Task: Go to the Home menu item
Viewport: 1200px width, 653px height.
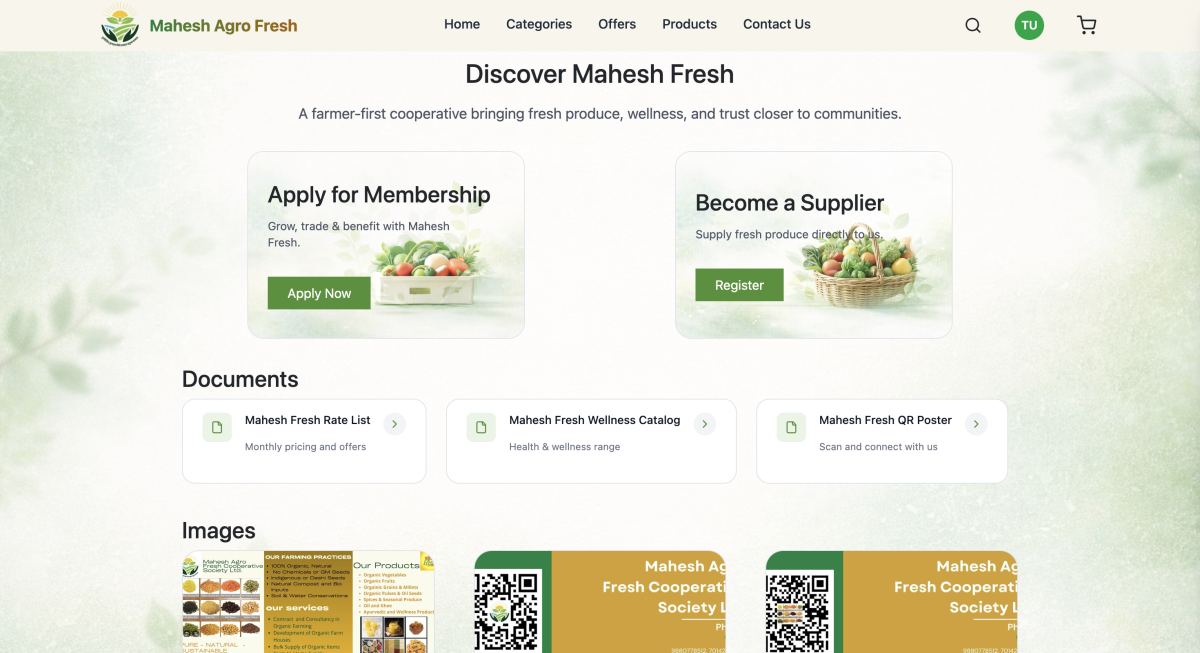Action: 462,24
